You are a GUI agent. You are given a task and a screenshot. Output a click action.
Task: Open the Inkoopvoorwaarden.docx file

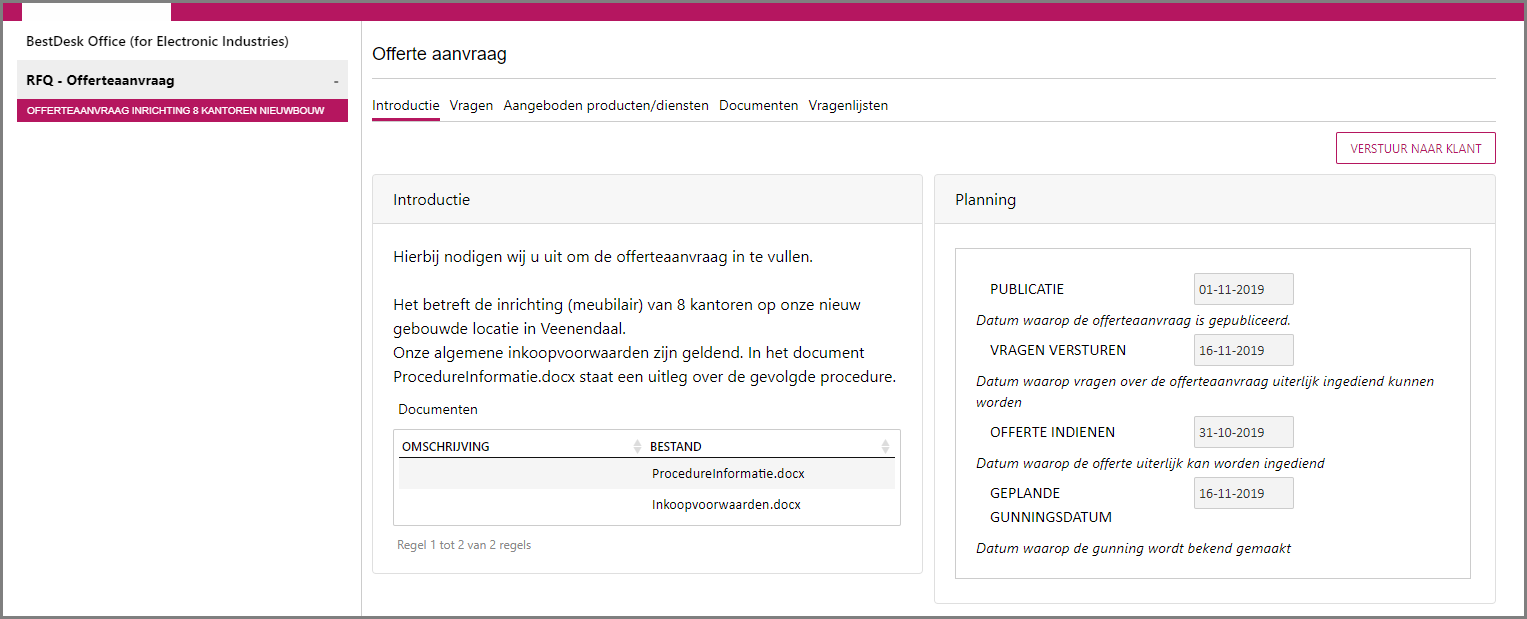pos(726,505)
